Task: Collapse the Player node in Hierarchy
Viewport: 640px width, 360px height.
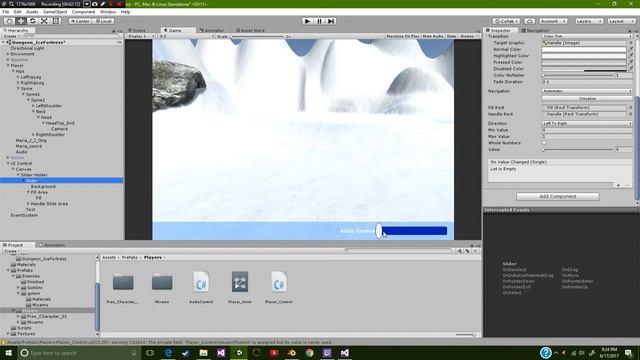Action: [x=8, y=65]
